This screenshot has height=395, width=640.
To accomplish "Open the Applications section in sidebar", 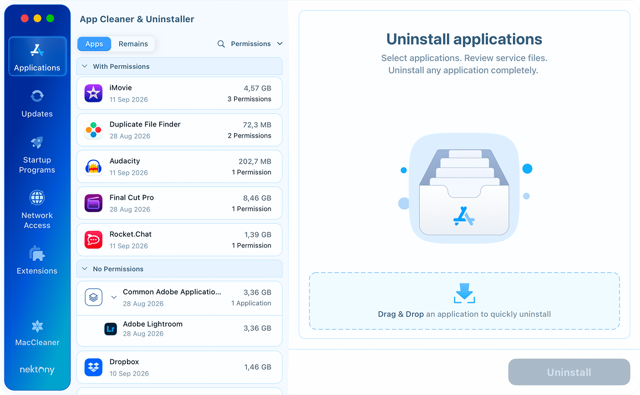I will click(37, 56).
